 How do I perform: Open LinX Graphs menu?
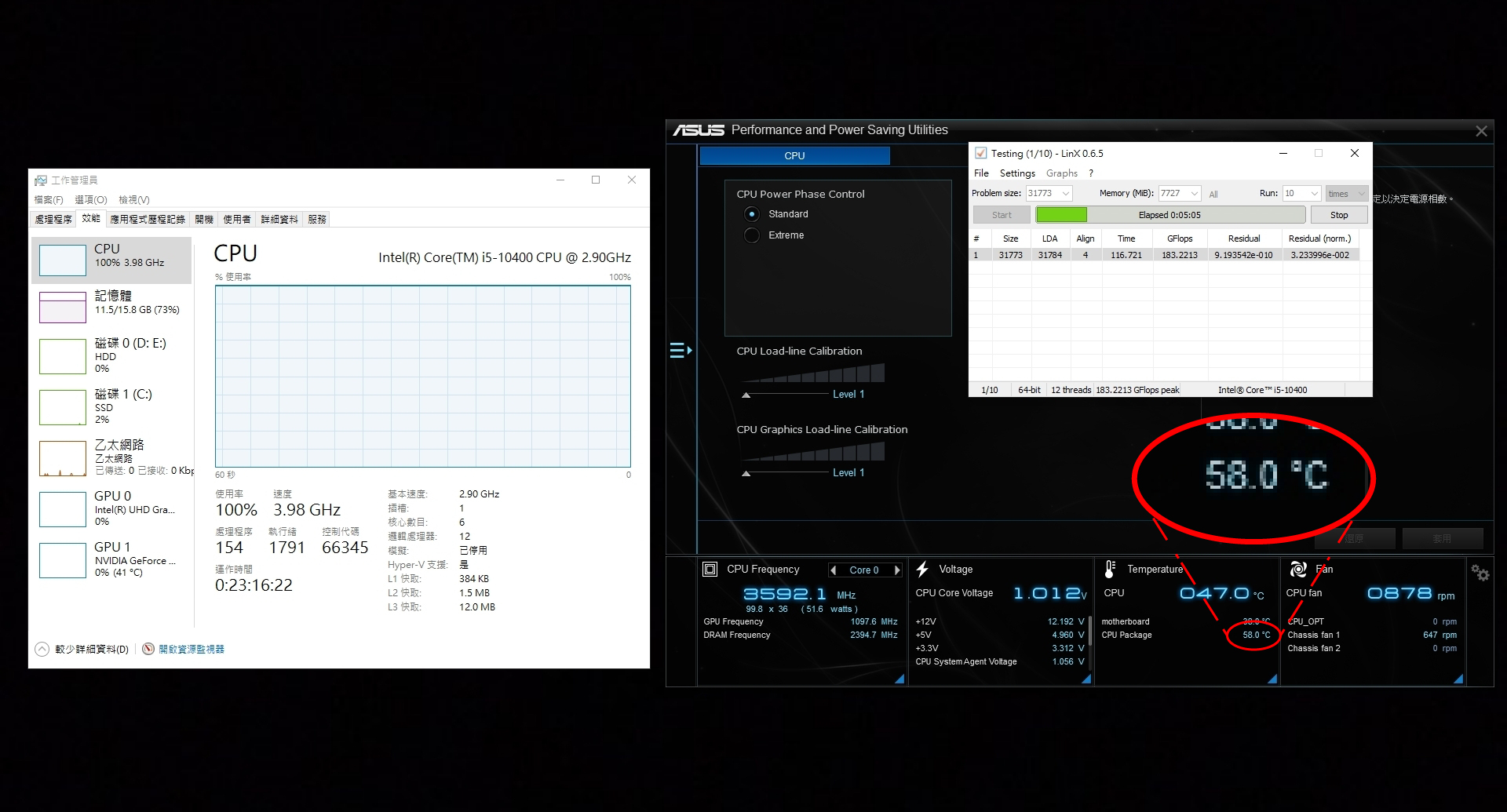click(x=1062, y=173)
